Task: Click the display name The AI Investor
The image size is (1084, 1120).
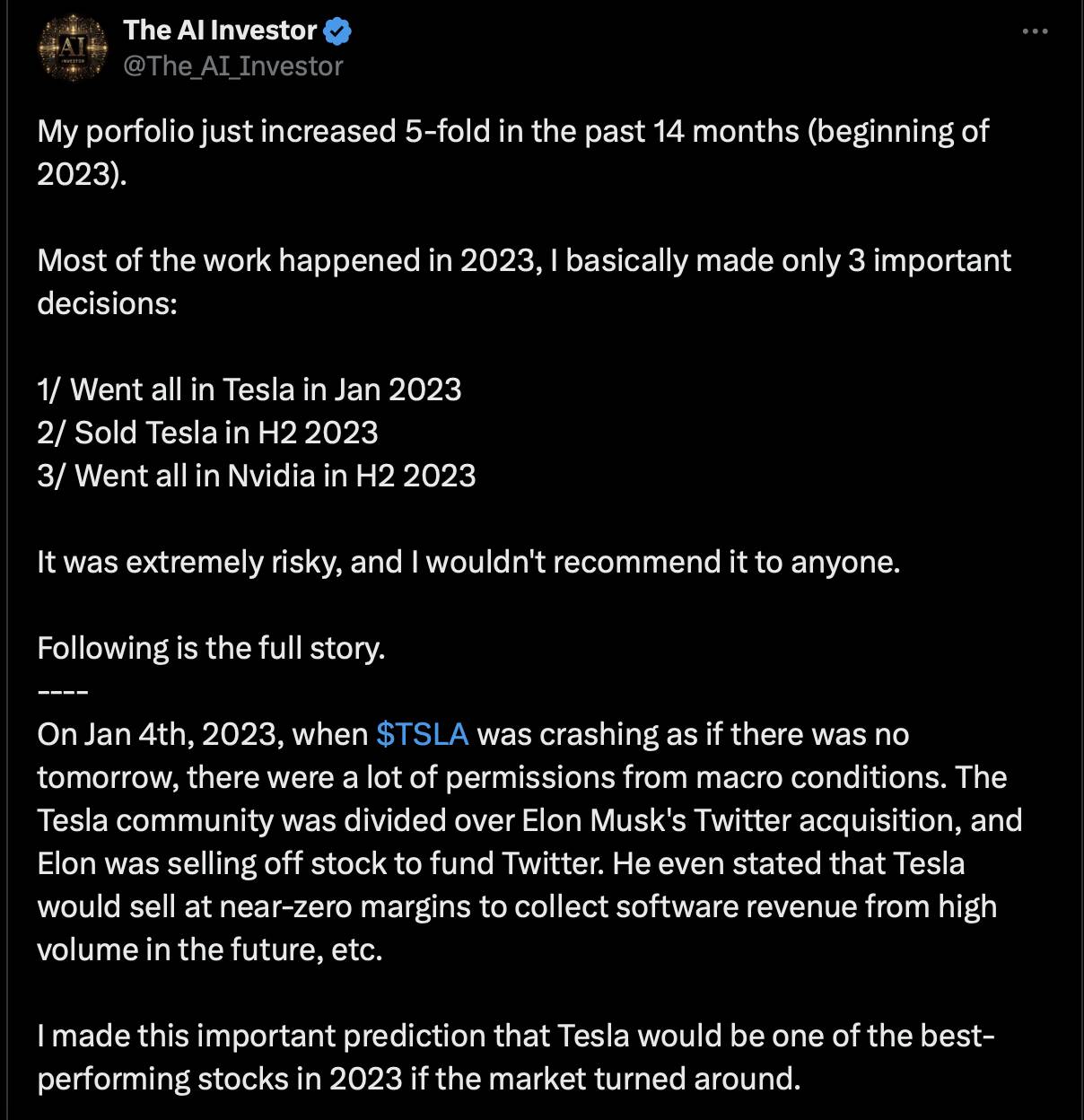Action: tap(220, 31)
